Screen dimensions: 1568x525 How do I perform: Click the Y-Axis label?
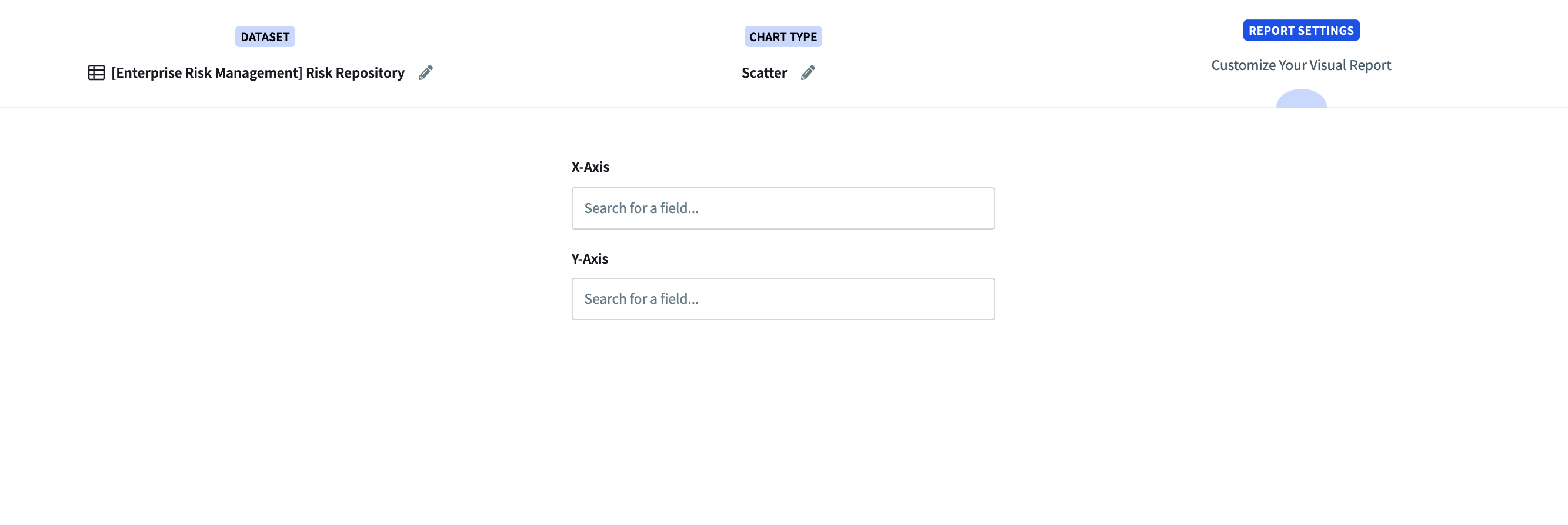pos(589,259)
